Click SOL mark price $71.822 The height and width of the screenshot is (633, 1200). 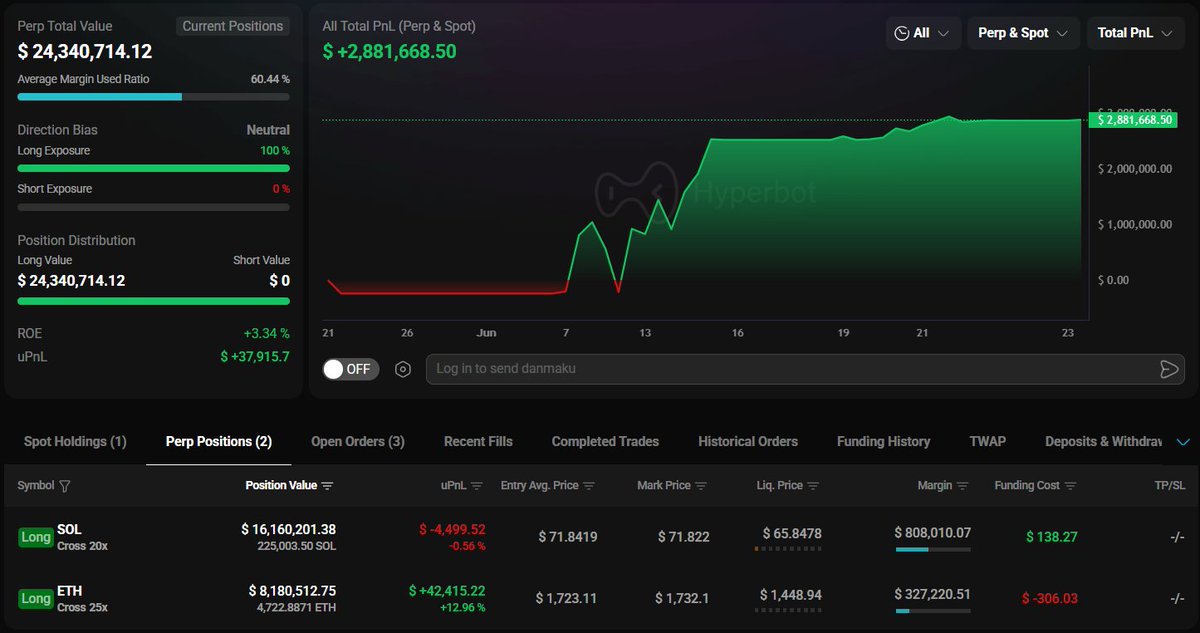point(683,537)
